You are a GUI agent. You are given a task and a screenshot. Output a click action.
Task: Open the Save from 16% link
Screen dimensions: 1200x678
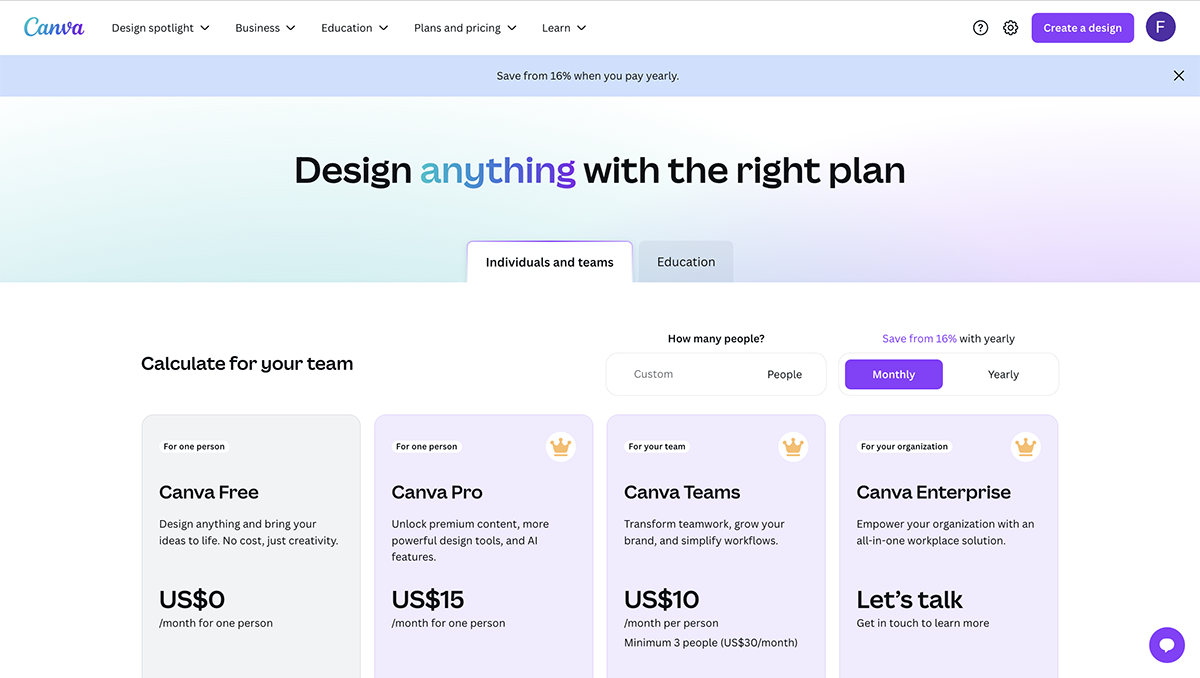[919, 338]
